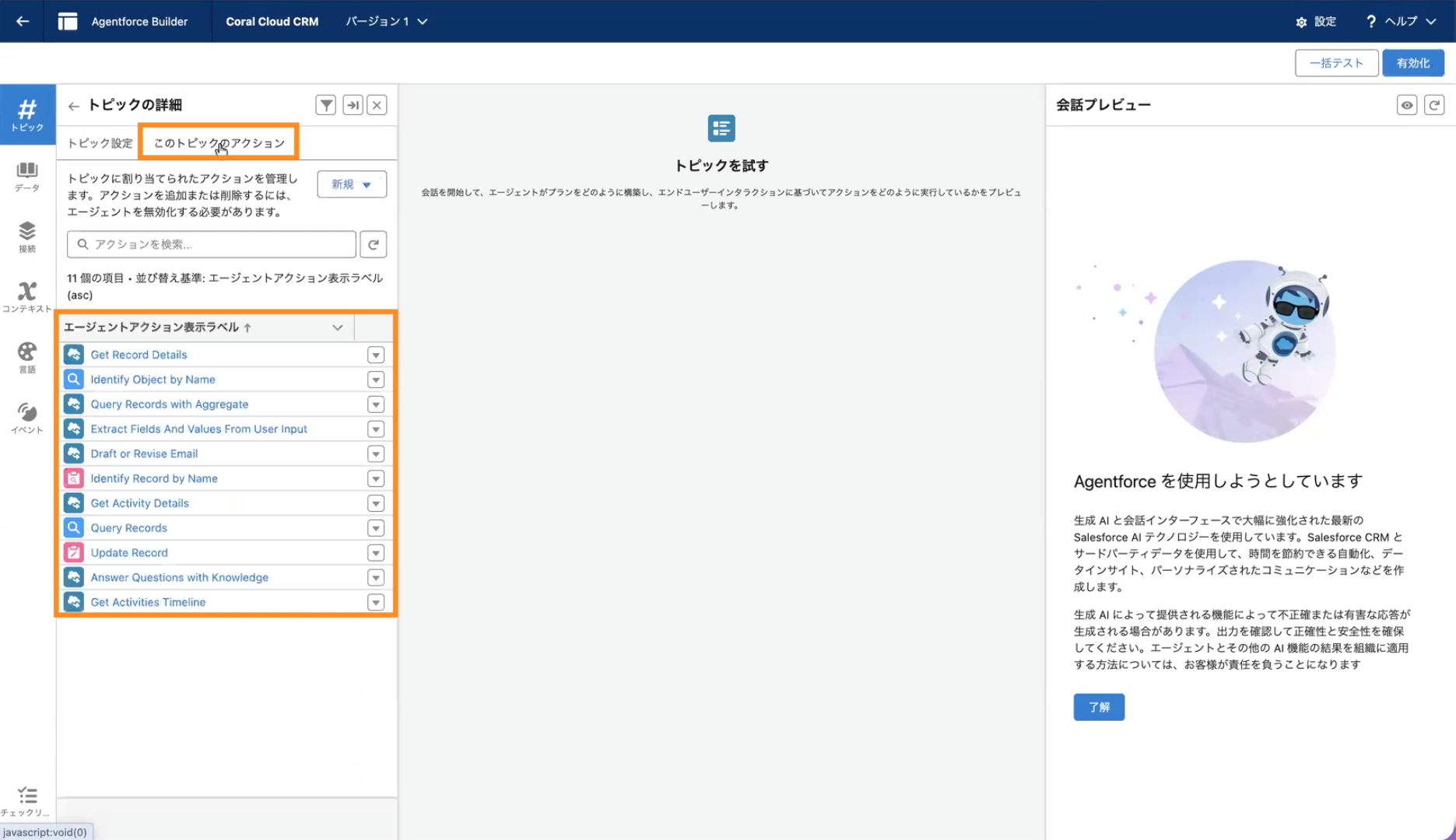Open the チェックリスト sidebar panel

27,801
